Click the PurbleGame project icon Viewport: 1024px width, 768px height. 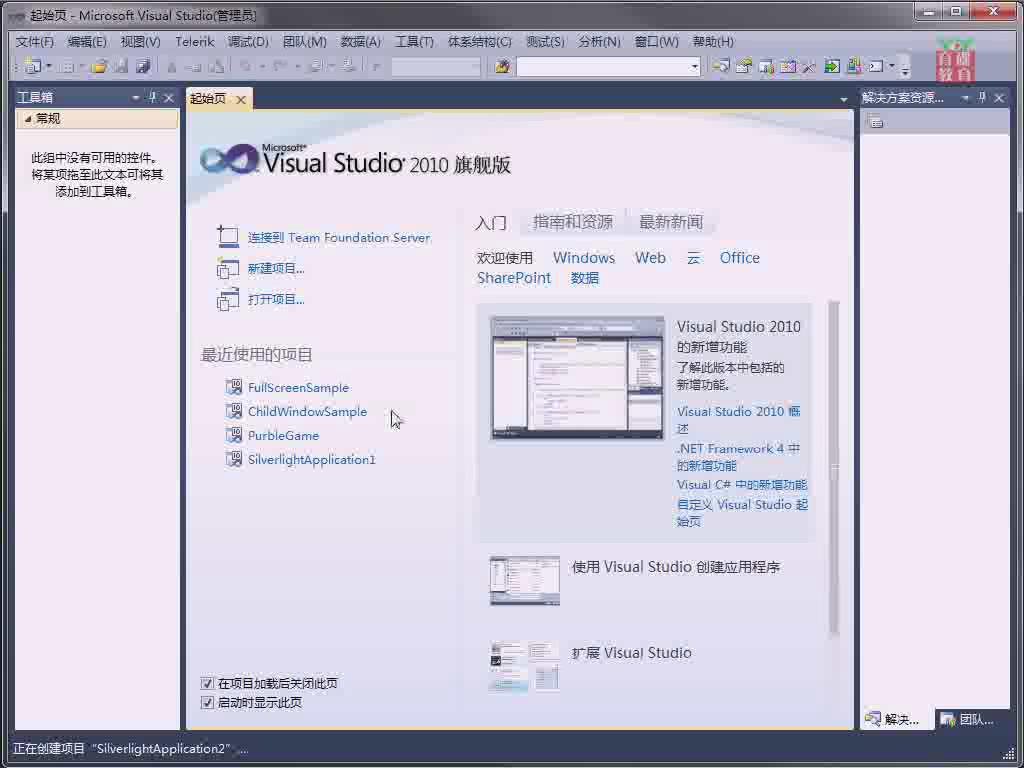233,435
